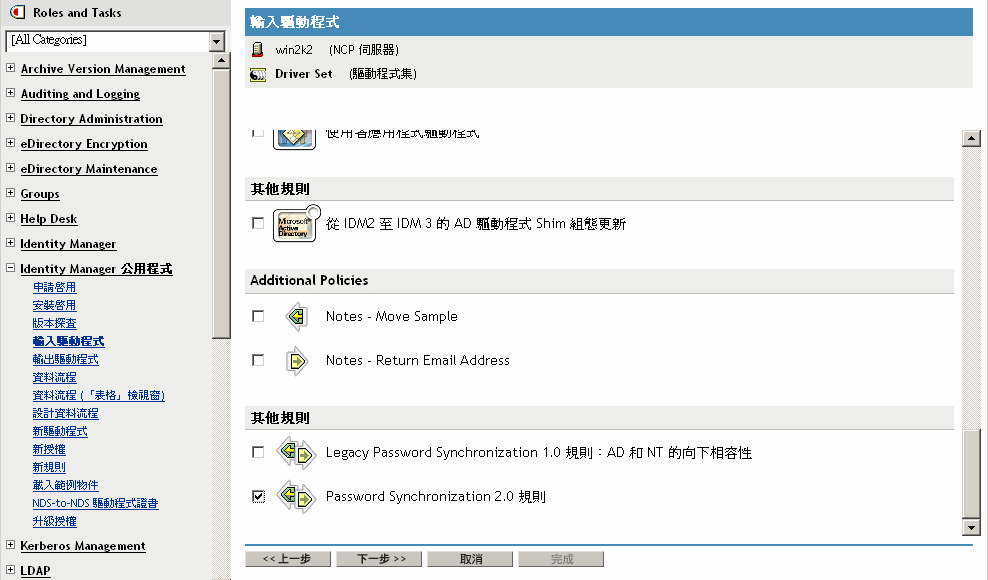
Task: Click the Password Synchronization 2.0 policy icon
Action: 297,497
